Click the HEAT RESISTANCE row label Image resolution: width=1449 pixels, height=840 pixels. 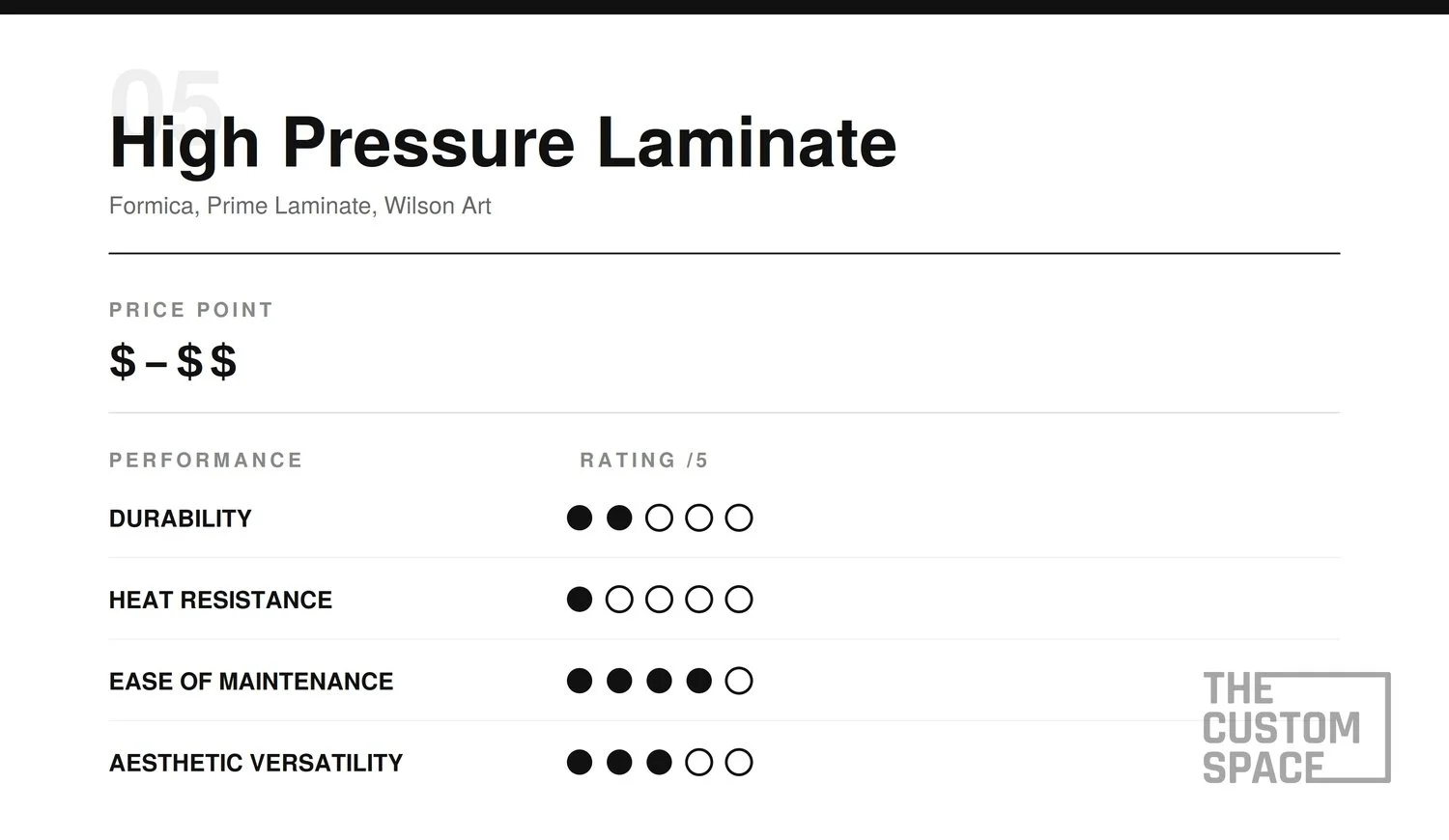coord(220,600)
